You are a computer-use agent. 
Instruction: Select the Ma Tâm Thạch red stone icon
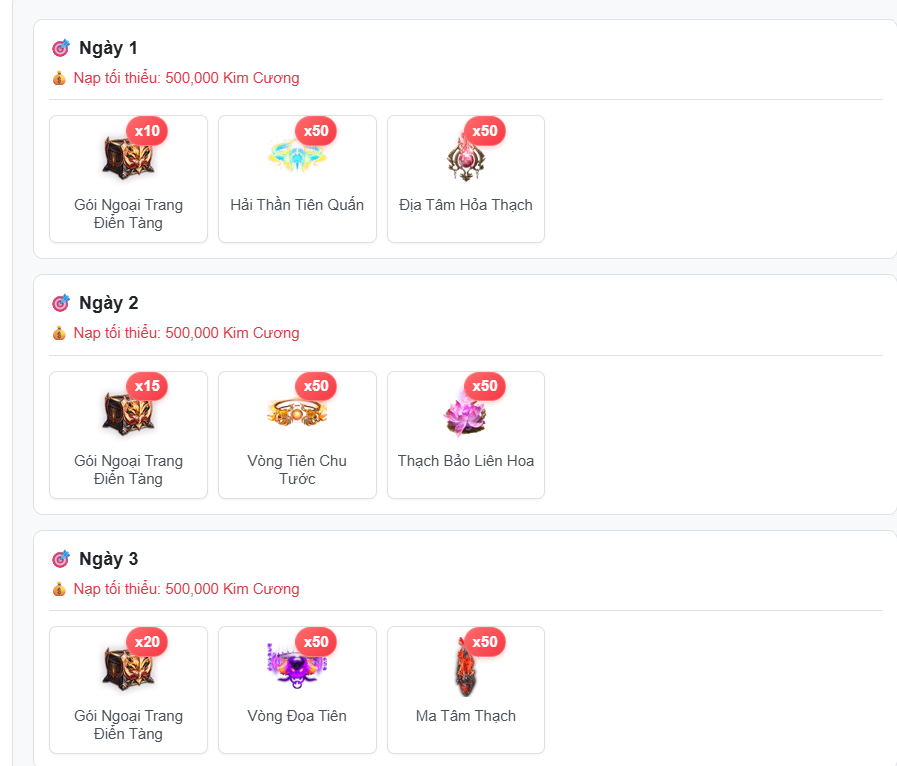click(x=466, y=667)
